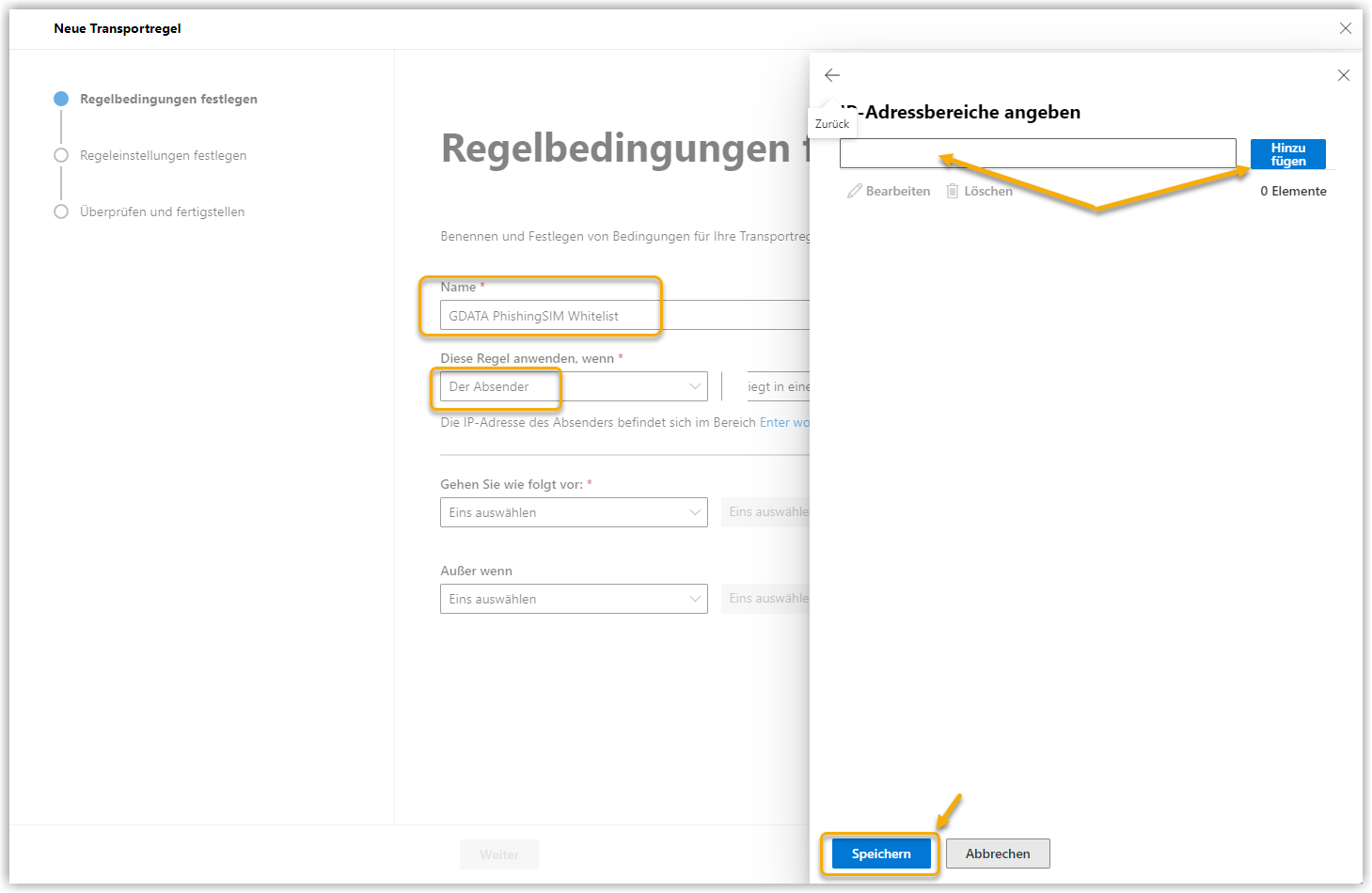This screenshot has height=893, width=1372.
Task: Open the dropdown under Außer wenn
Action: click(574, 599)
